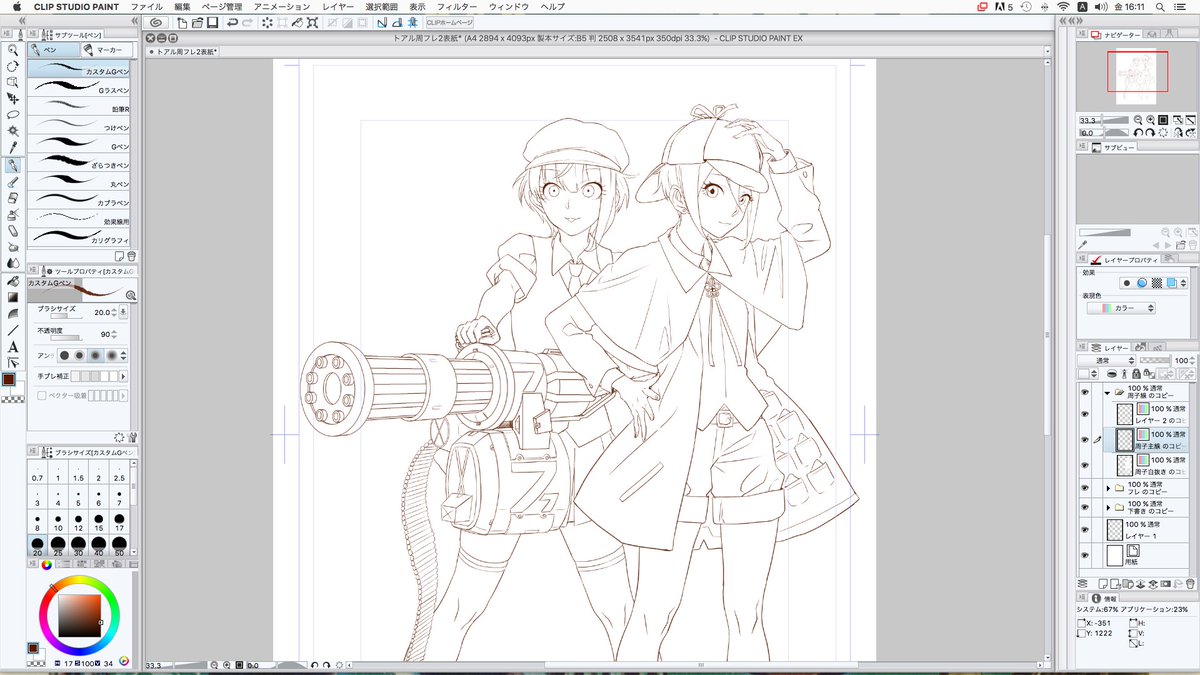Image resolution: width=1200 pixels, height=675 pixels.
Task: Select the Move/Rotate view tool
Action: pos(12,65)
